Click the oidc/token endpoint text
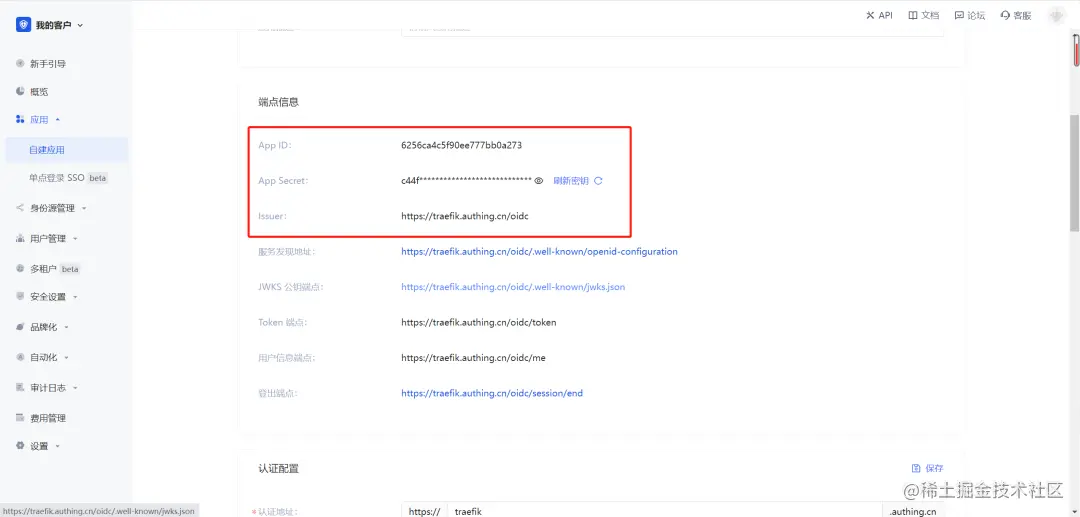The height and width of the screenshot is (517, 1080). (479, 322)
